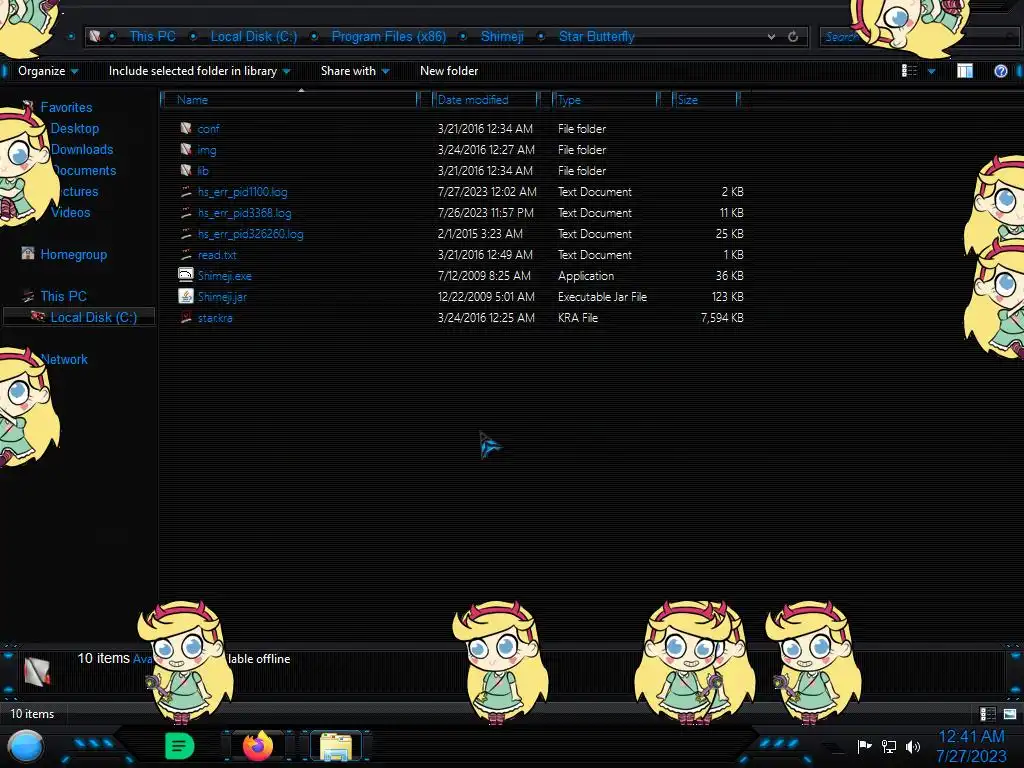Select hs_err_pid3368.log file icon
The height and width of the screenshot is (768, 1024).
click(186, 213)
